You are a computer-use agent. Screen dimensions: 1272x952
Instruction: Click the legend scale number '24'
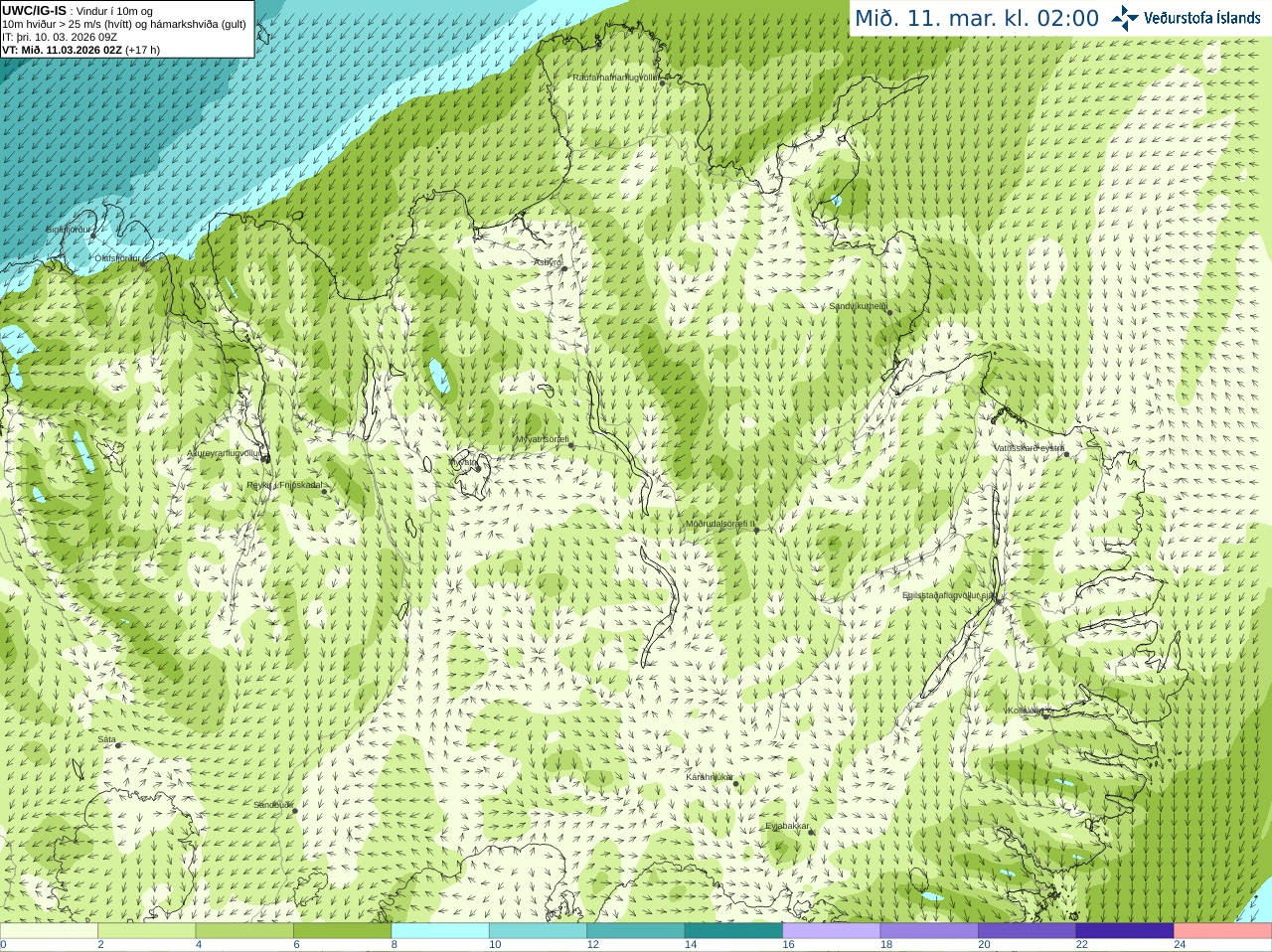point(1180,945)
